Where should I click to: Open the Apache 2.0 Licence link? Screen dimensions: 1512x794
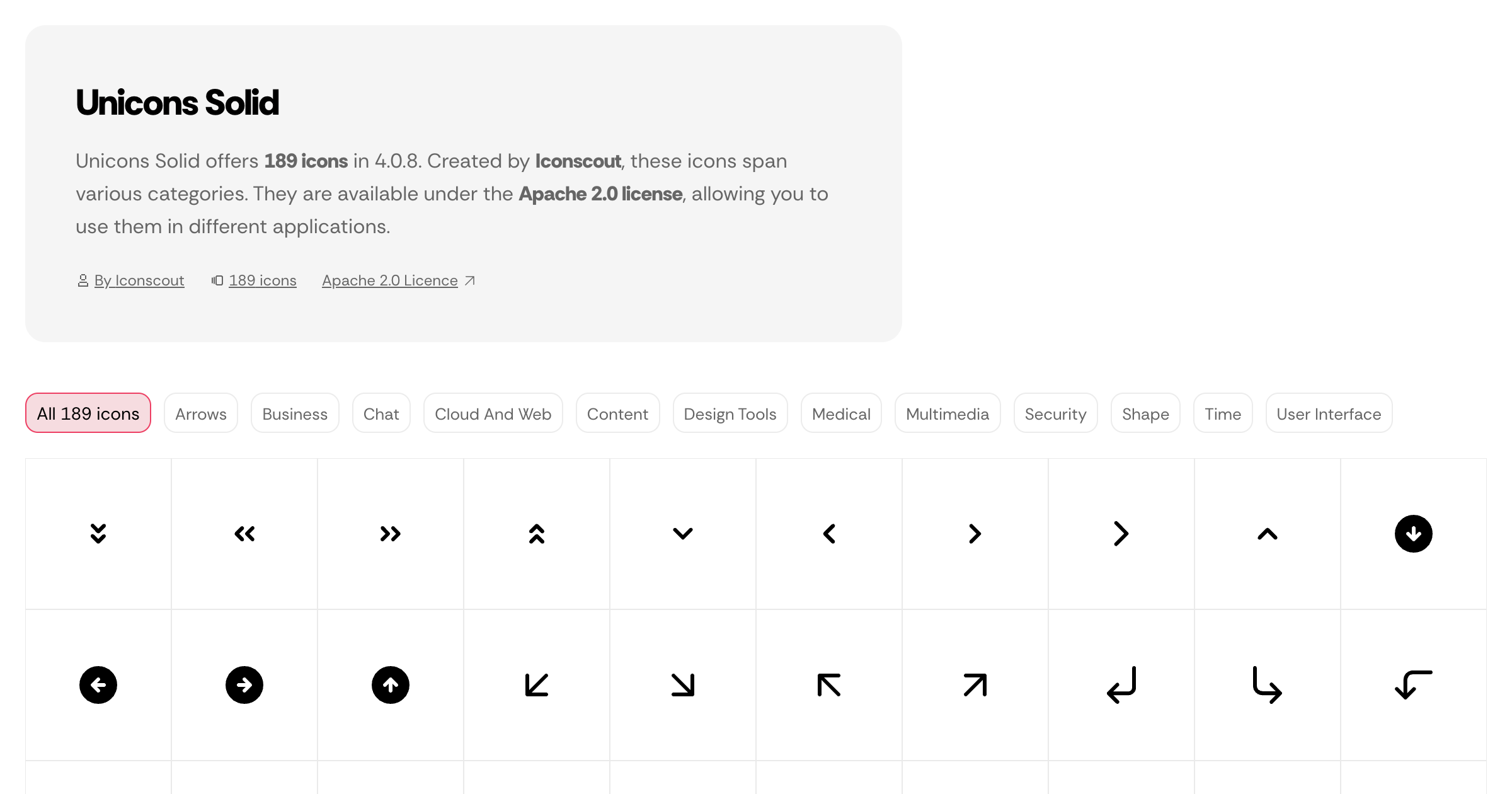390,280
